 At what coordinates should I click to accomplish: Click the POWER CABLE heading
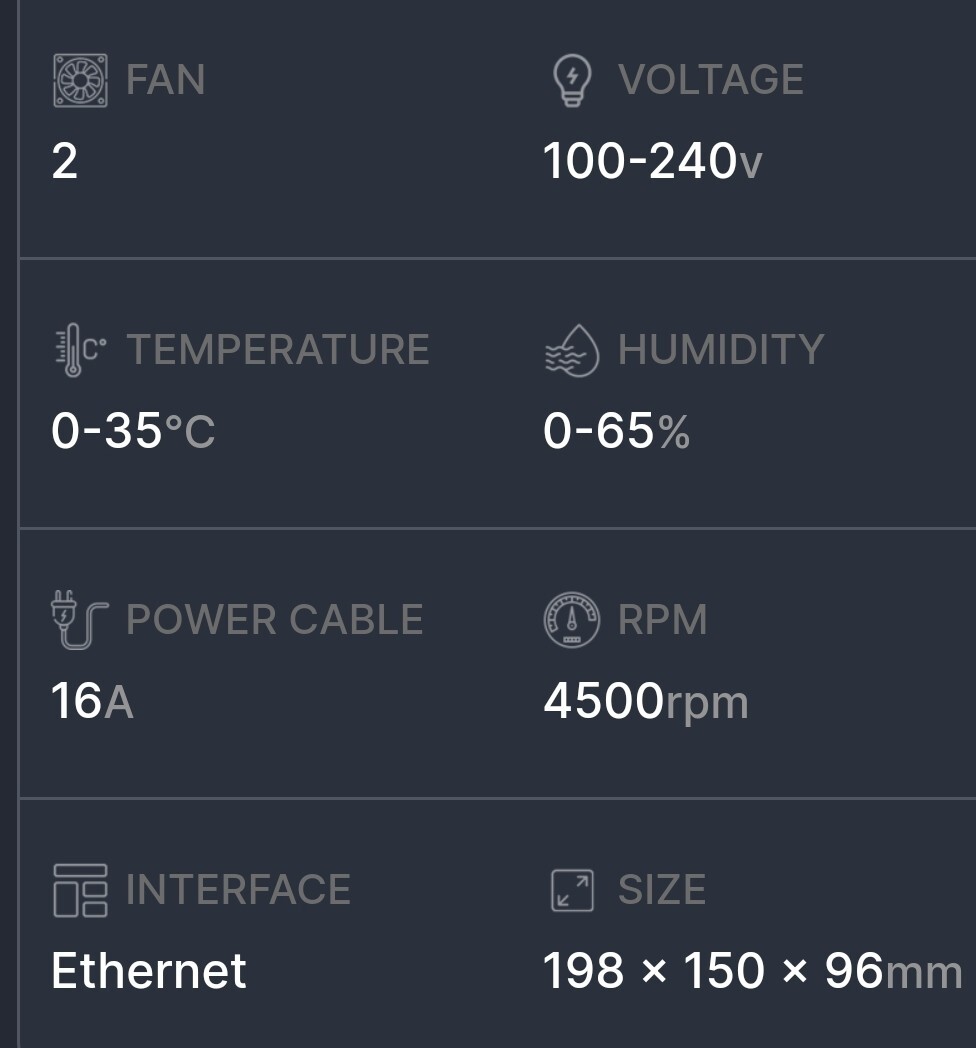coord(275,620)
